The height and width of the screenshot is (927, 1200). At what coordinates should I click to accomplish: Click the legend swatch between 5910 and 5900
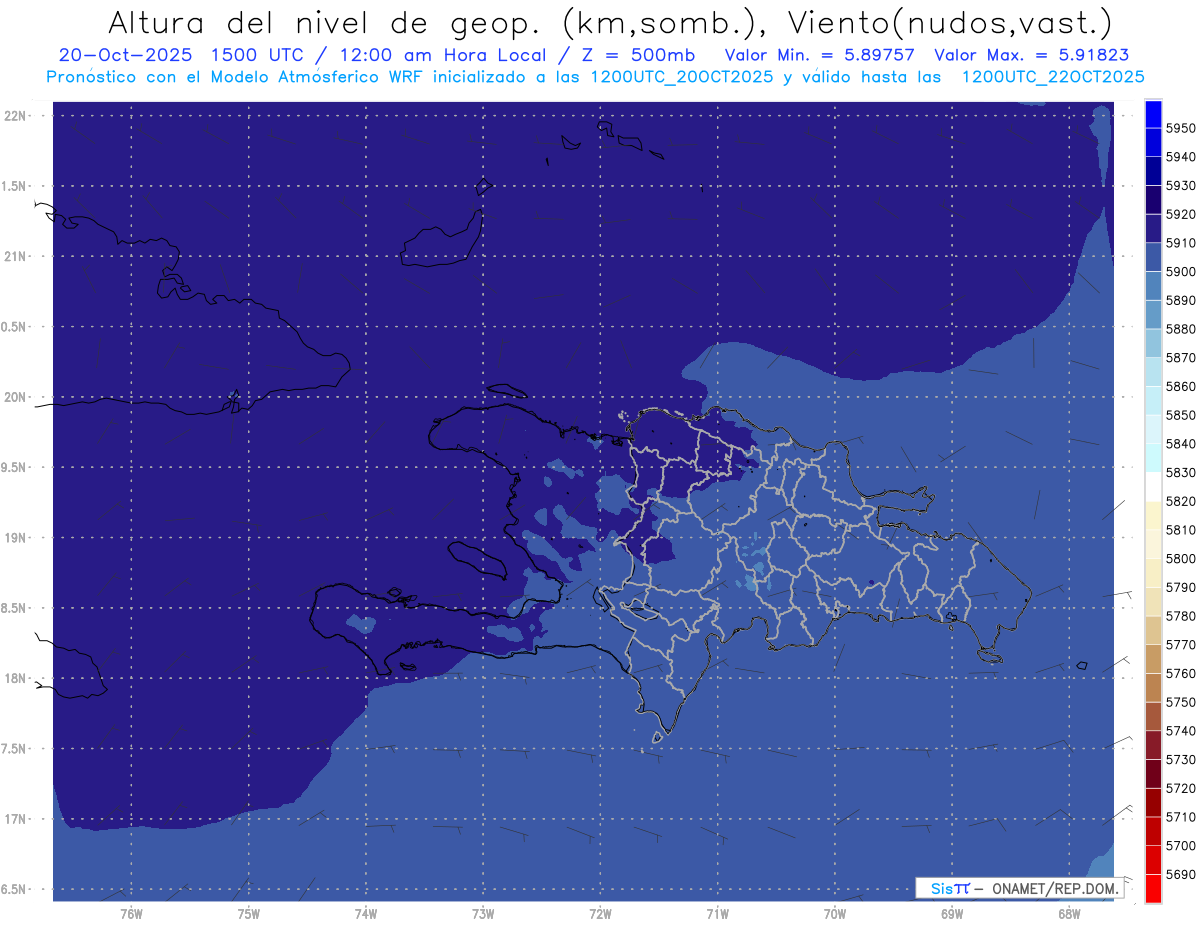1153,258
